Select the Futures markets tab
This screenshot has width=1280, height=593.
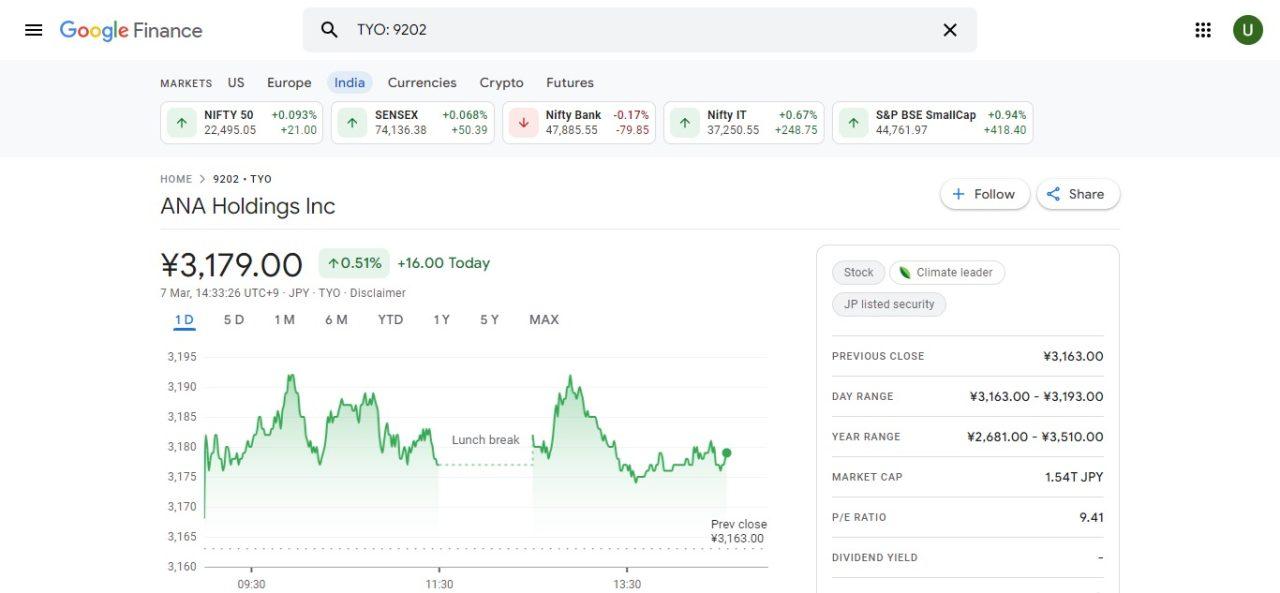click(570, 82)
